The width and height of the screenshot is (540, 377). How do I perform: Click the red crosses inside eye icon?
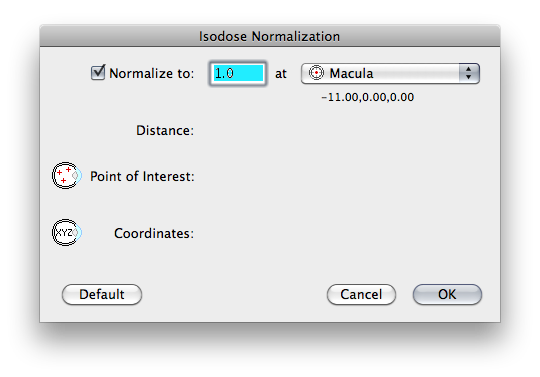[64, 175]
